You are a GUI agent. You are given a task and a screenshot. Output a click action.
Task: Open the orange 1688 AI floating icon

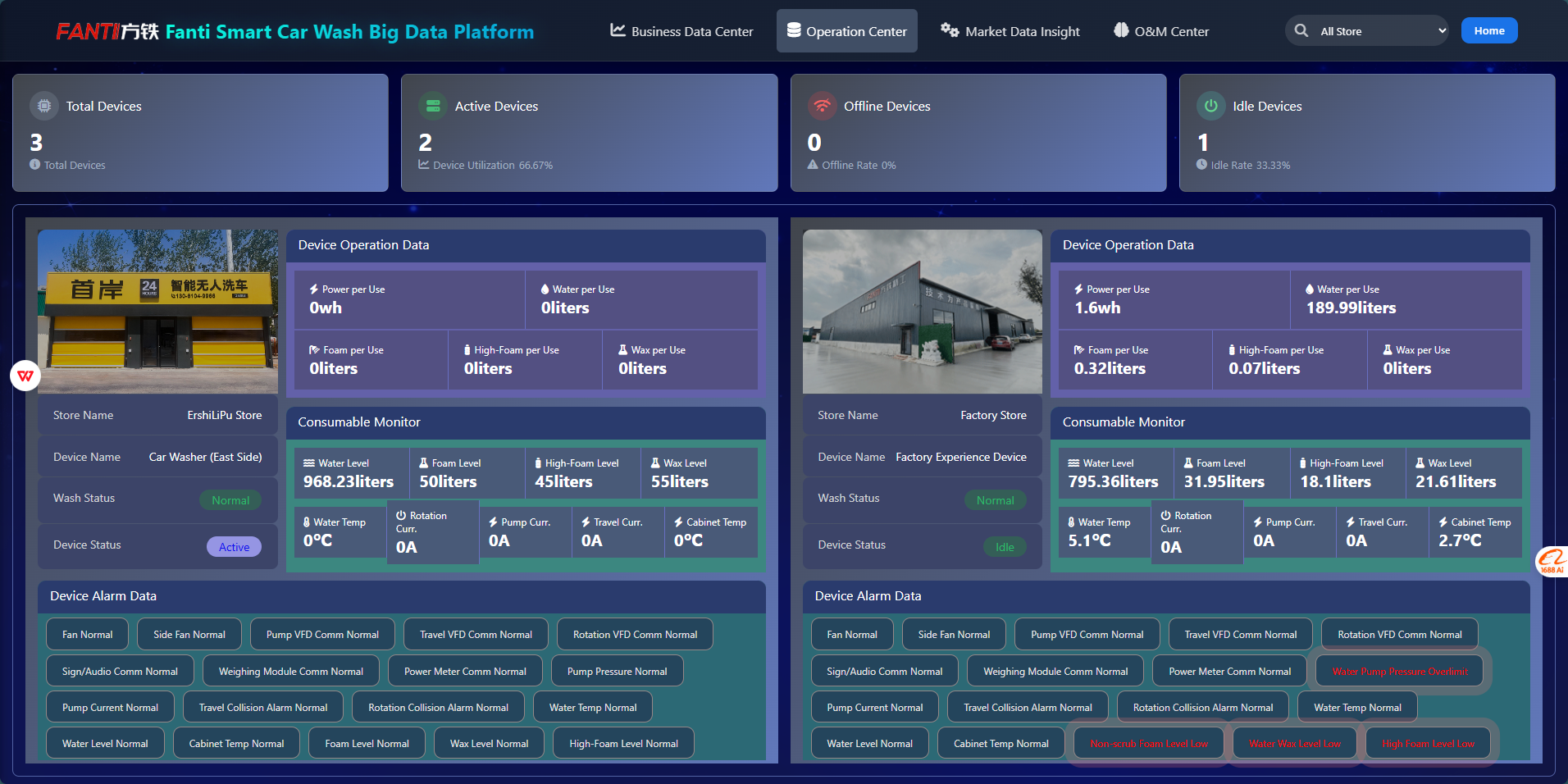[x=1552, y=561]
